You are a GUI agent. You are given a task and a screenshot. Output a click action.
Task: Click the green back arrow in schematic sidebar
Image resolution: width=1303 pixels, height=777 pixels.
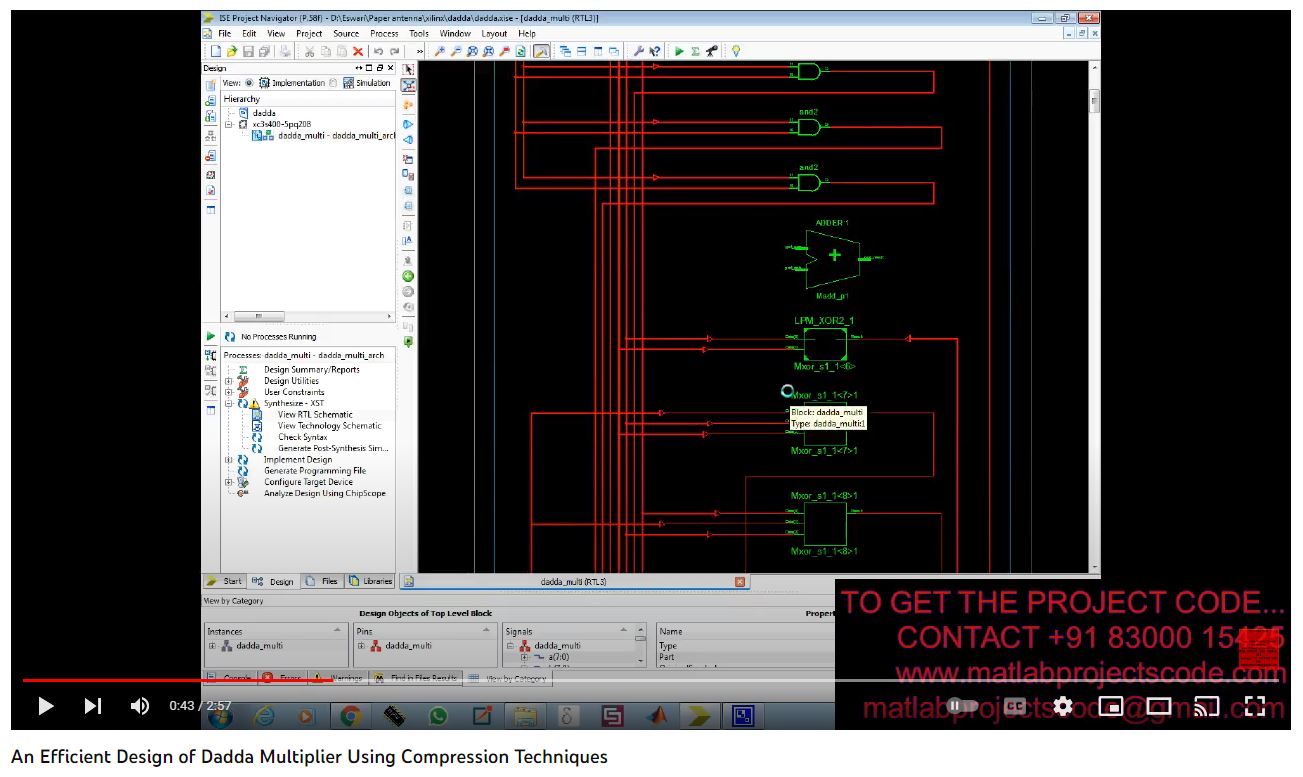click(408, 276)
